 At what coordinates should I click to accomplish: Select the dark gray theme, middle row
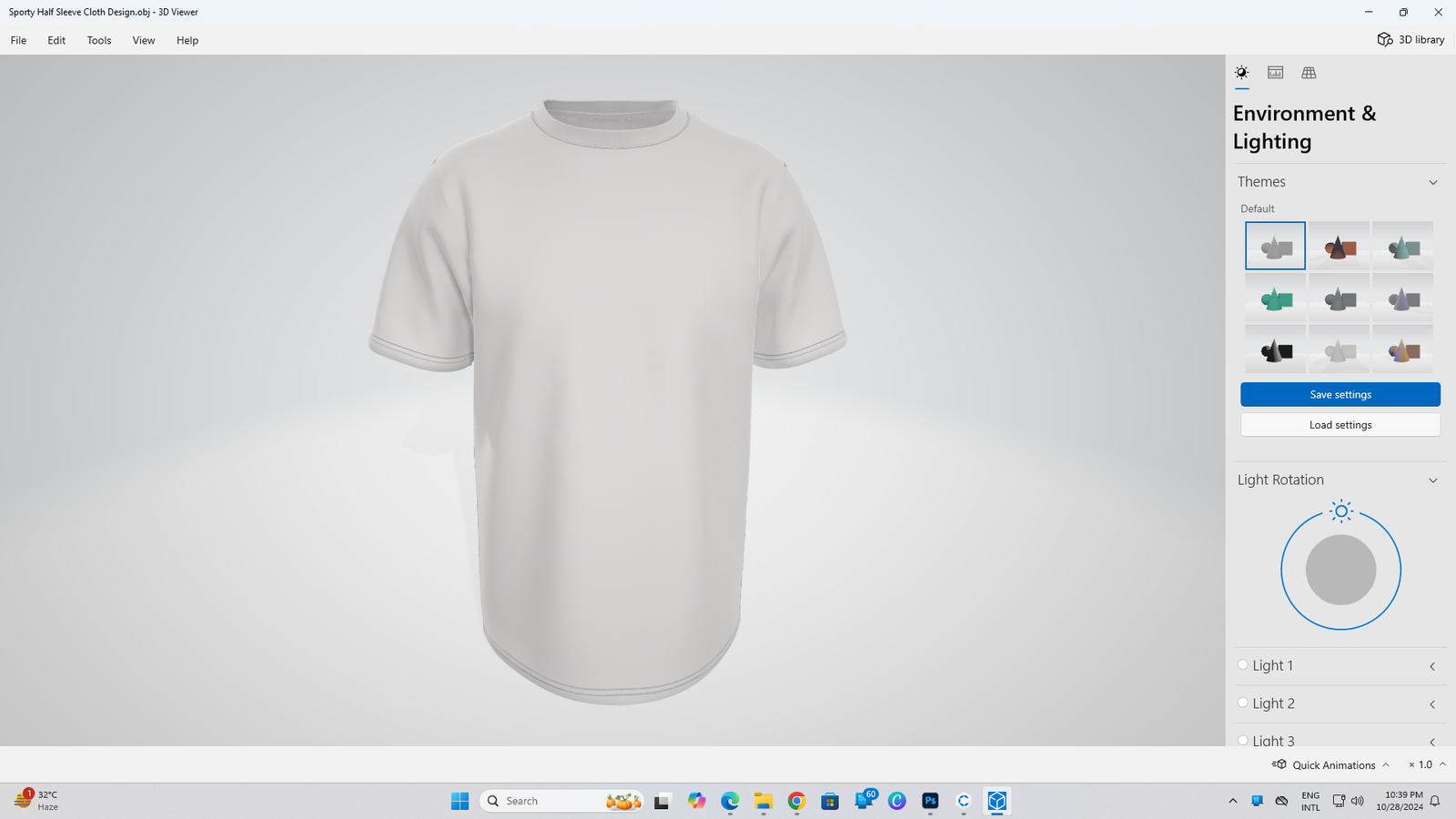[x=1339, y=298]
